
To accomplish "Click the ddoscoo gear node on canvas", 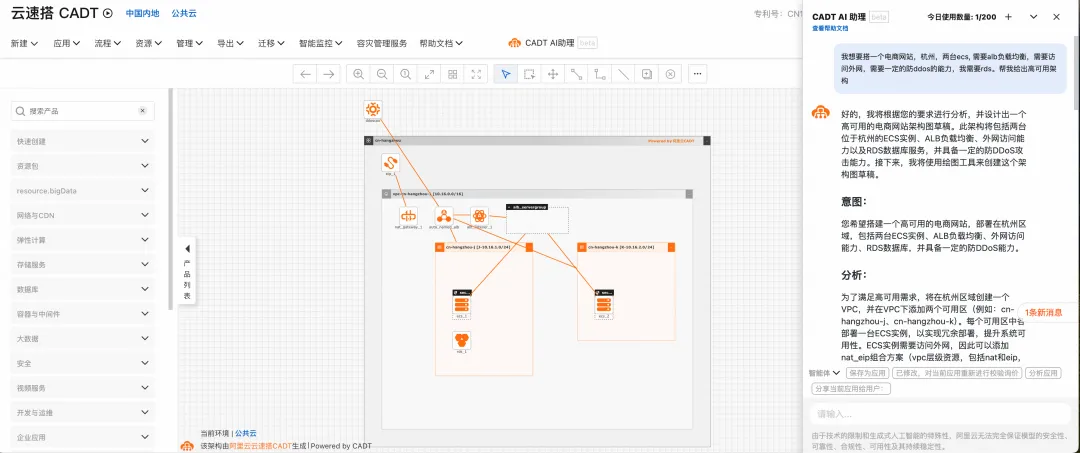I will (373, 109).
